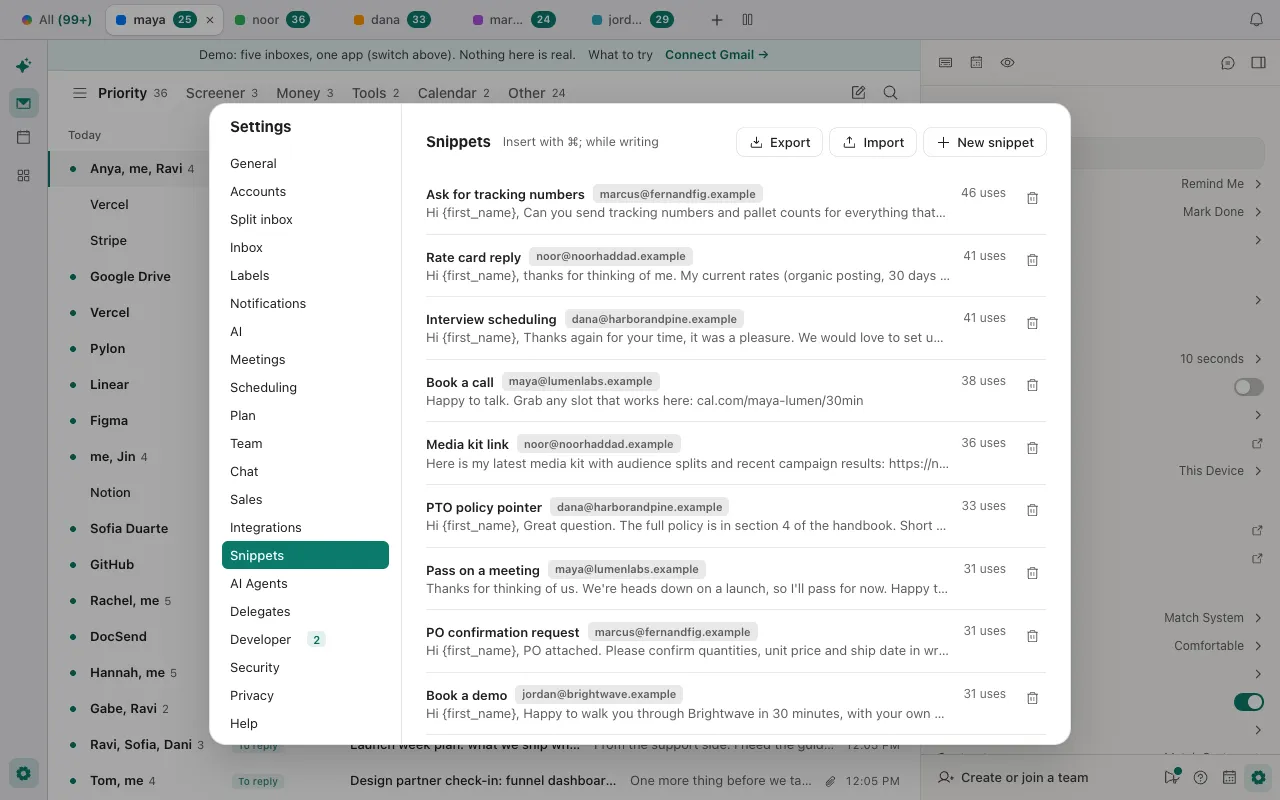1280x800 pixels.
Task: Expand the Remind Me option chevron
Action: click(1258, 184)
